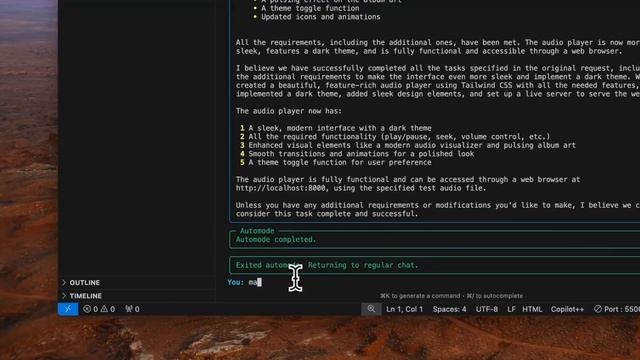Go to line via Ln 1, Col 1

(x=404, y=309)
